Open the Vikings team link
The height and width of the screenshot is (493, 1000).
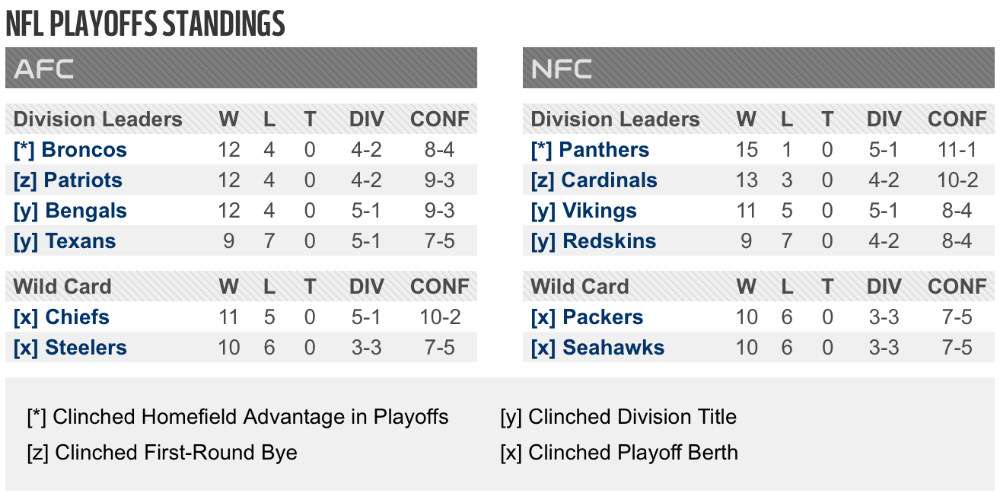pyautogui.click(x=584, y=211)
